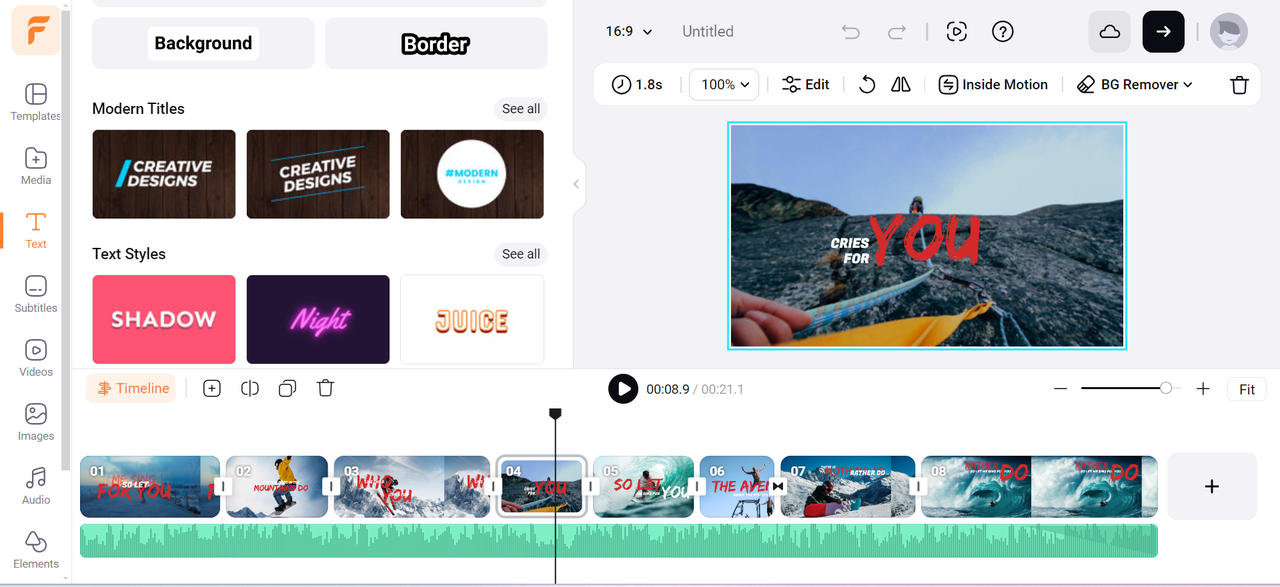Open the Inside Motion settings
Image resolution: width=1280 pixels, height=587 pixels.
click(x=993, y=85)
